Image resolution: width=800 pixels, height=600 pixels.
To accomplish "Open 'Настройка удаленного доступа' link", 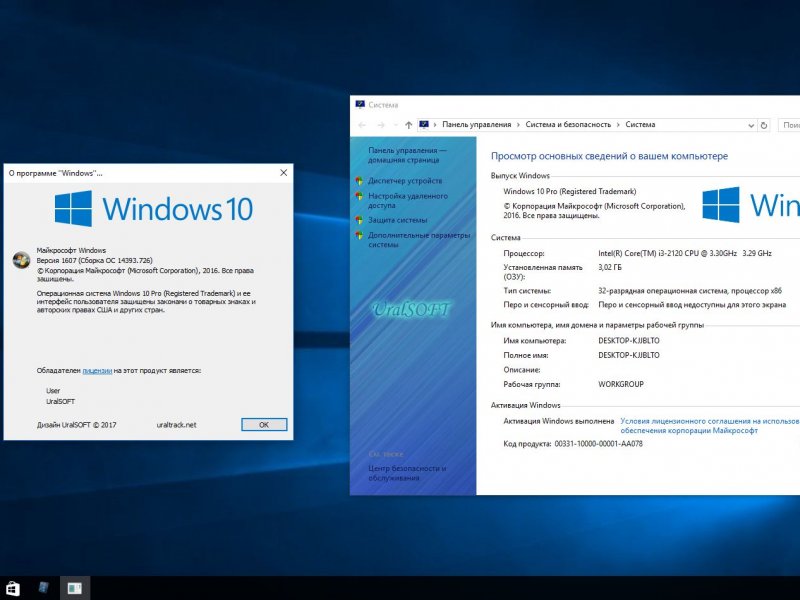I will (408, 201).
